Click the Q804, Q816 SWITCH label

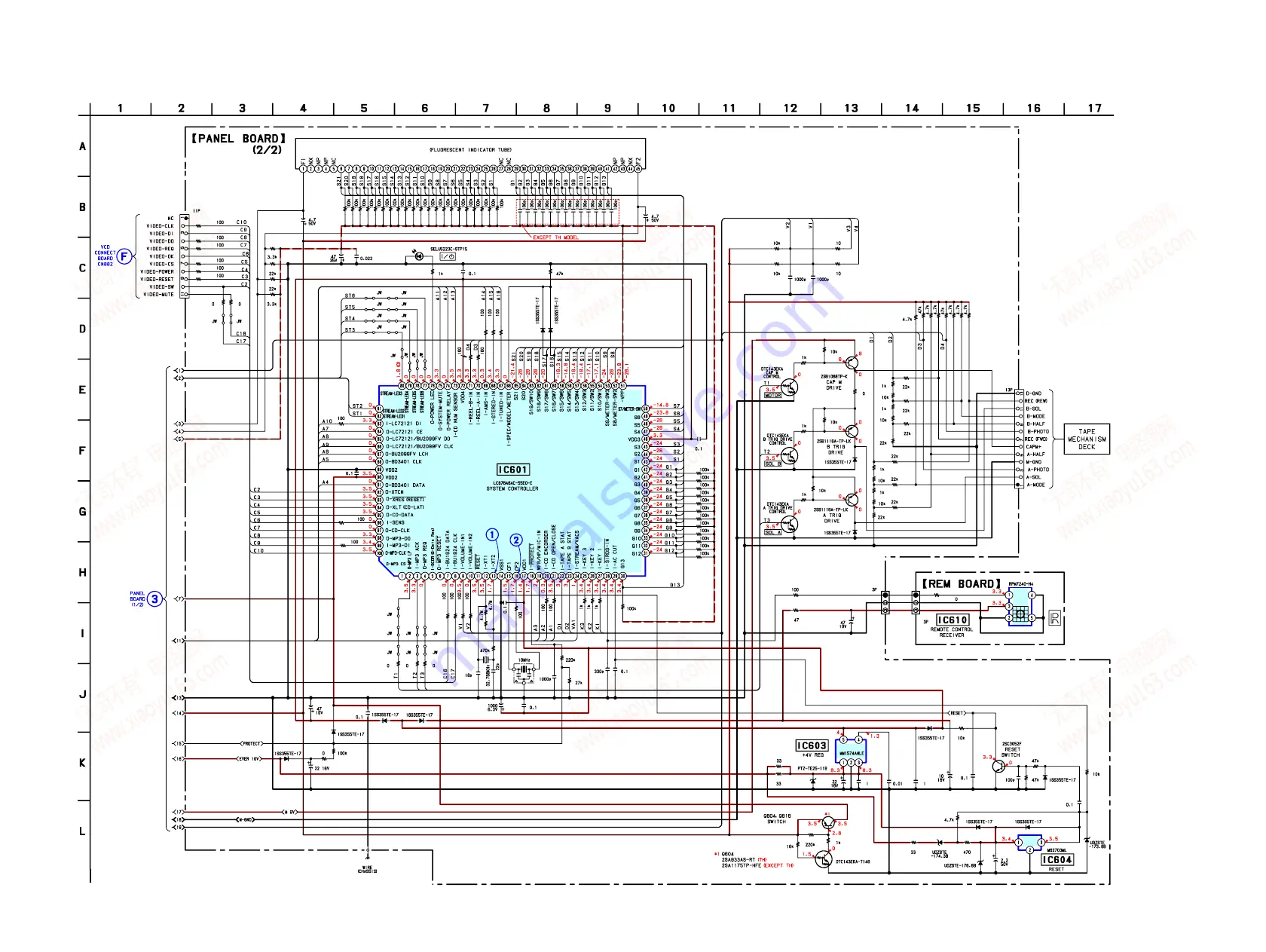(x=777, y=819)
